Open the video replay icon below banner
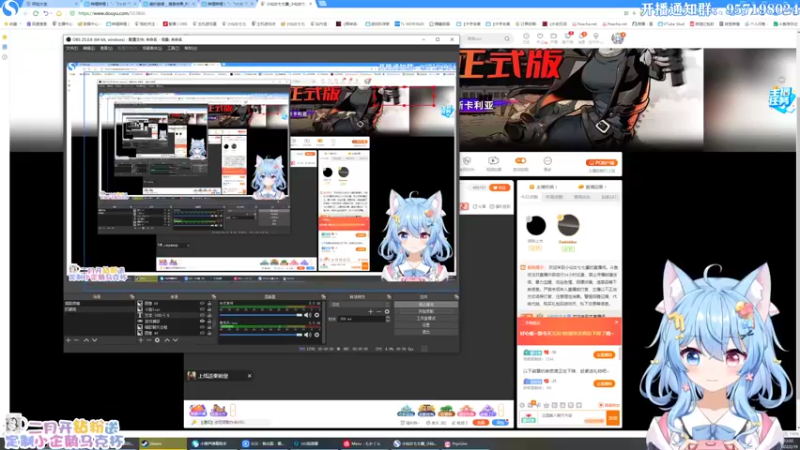 493,161
